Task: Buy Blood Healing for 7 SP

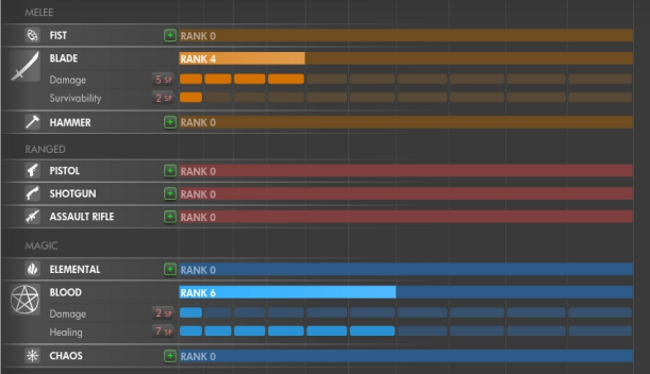Action: (x=163, y=331)
